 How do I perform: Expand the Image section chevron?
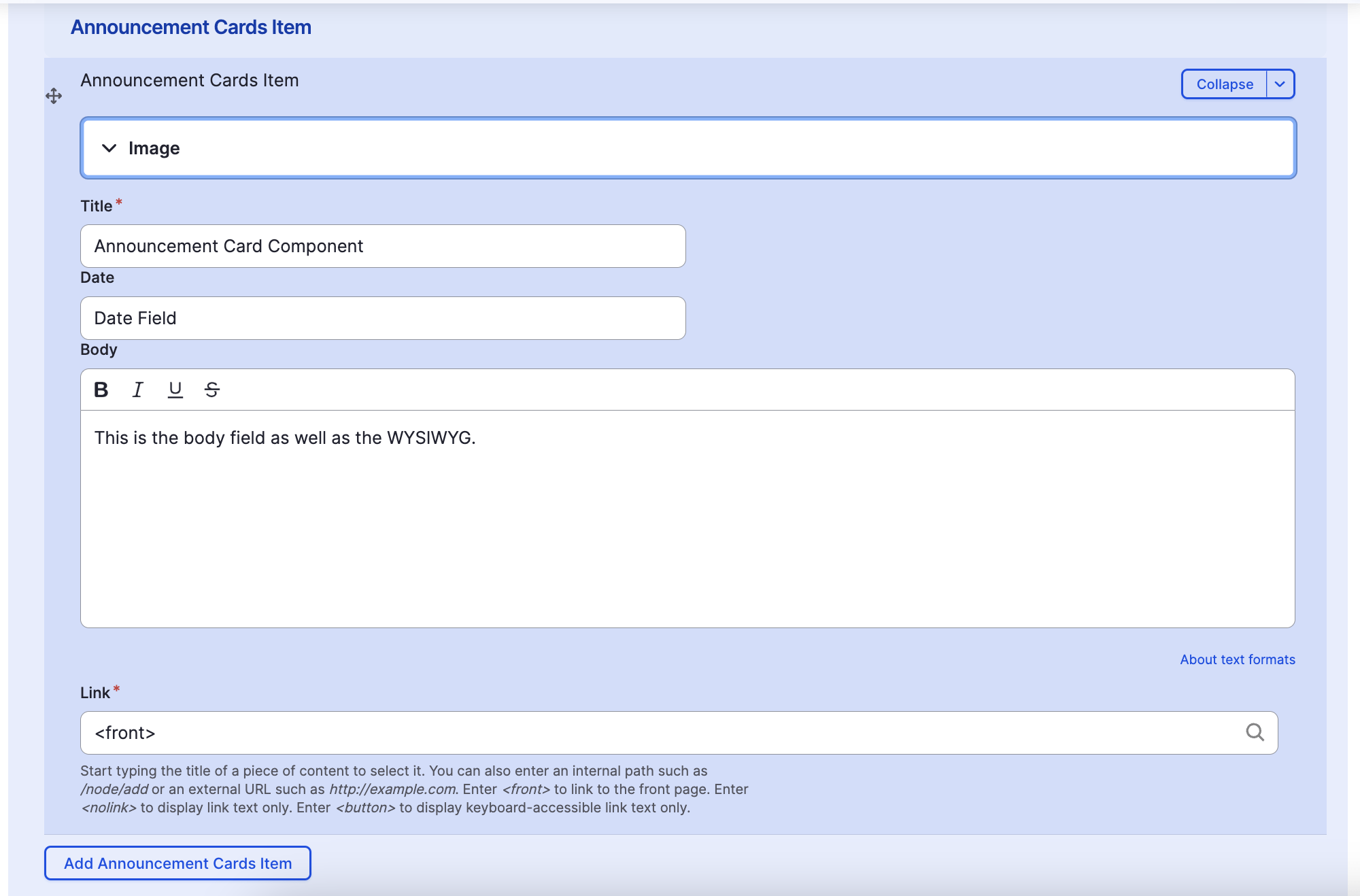point(109,148)
